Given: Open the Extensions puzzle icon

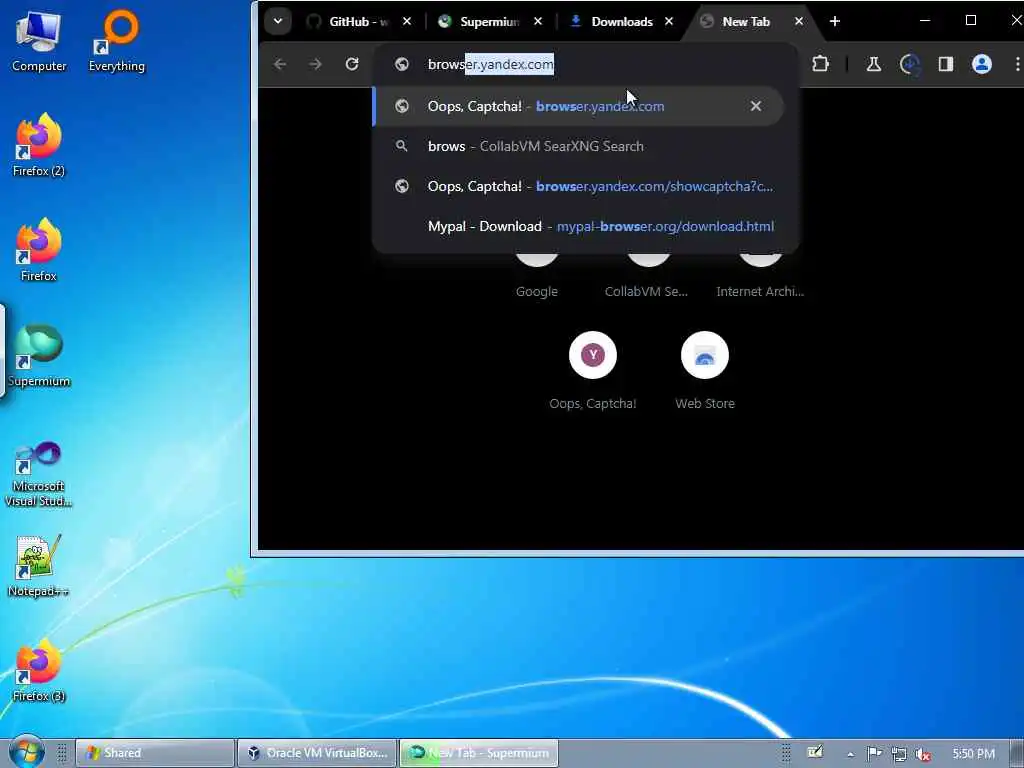Looking at the screenshot, I should click(820, 64).
